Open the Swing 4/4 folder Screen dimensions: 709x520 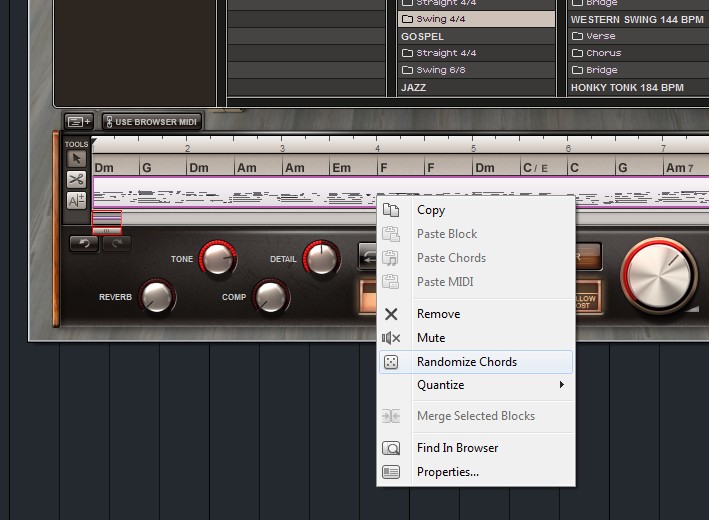(x=477, y=19)
